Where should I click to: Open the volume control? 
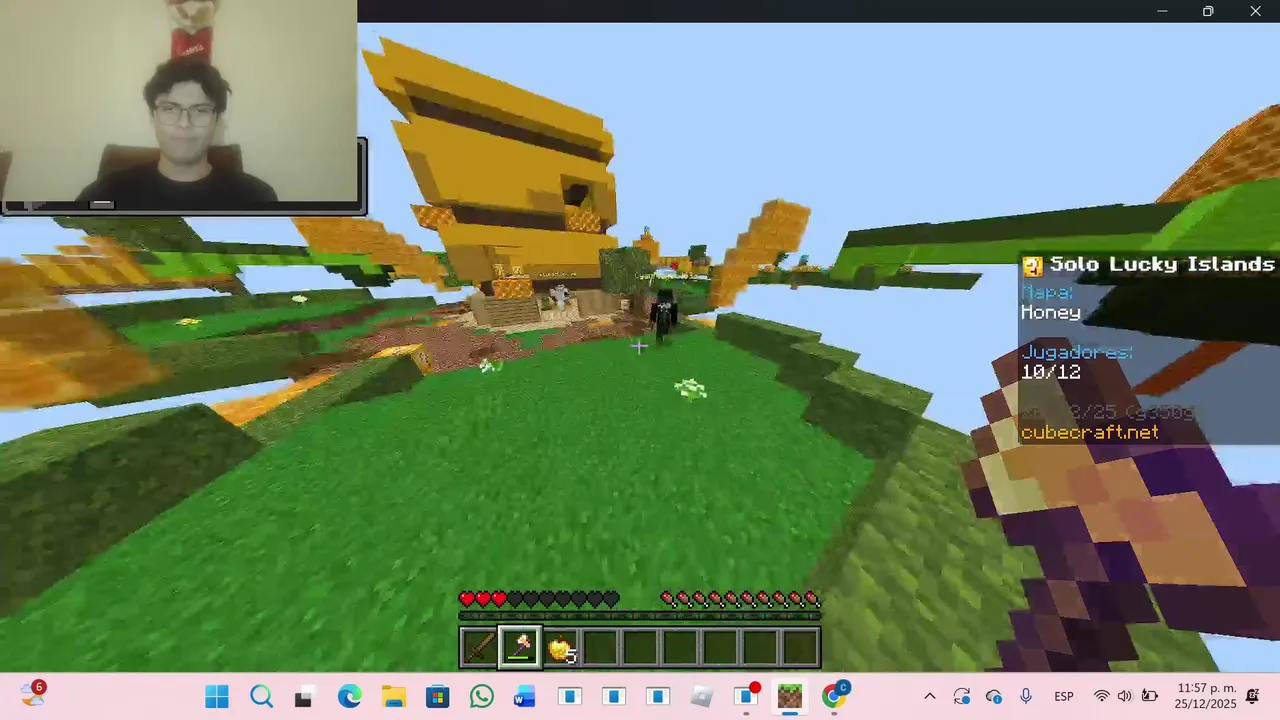point(1125,697)
